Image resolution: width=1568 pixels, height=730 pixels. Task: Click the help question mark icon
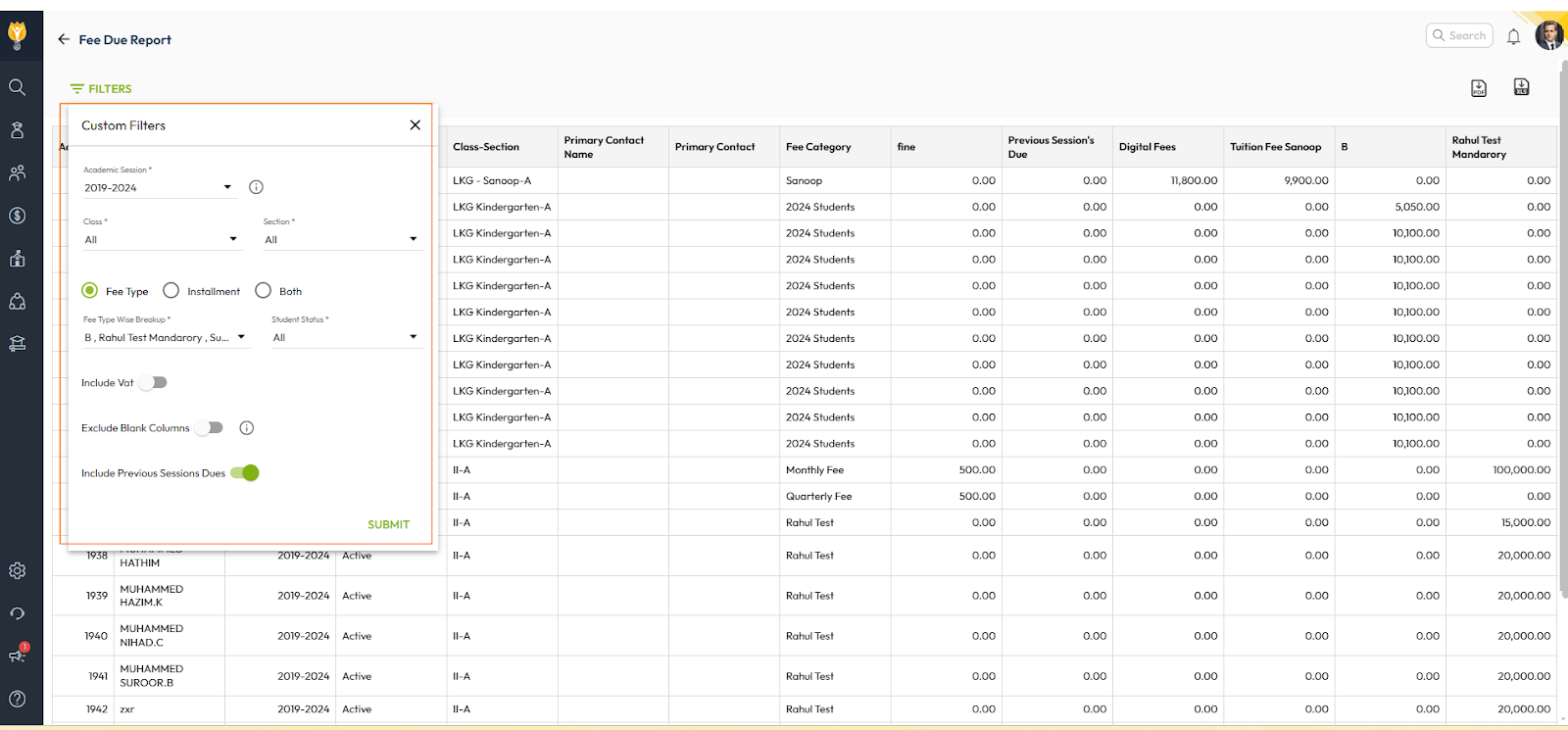(17, 699)
